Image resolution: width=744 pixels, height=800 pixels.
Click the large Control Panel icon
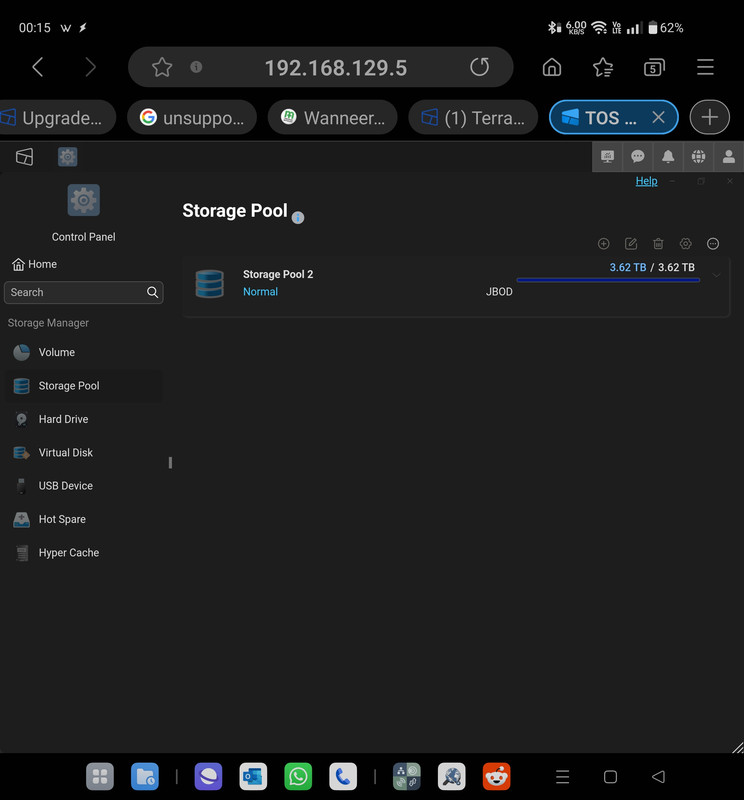(84, 200)
